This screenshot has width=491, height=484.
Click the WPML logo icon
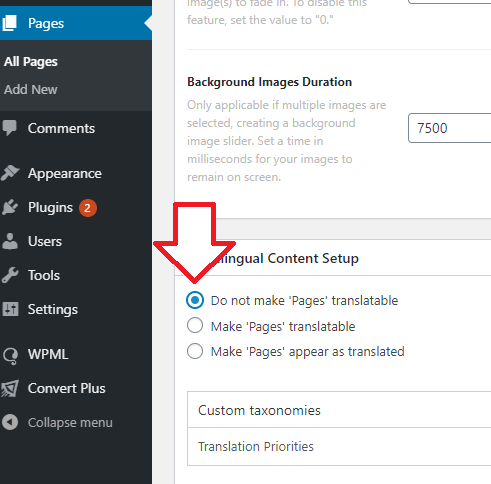click(x=10, y=355)
